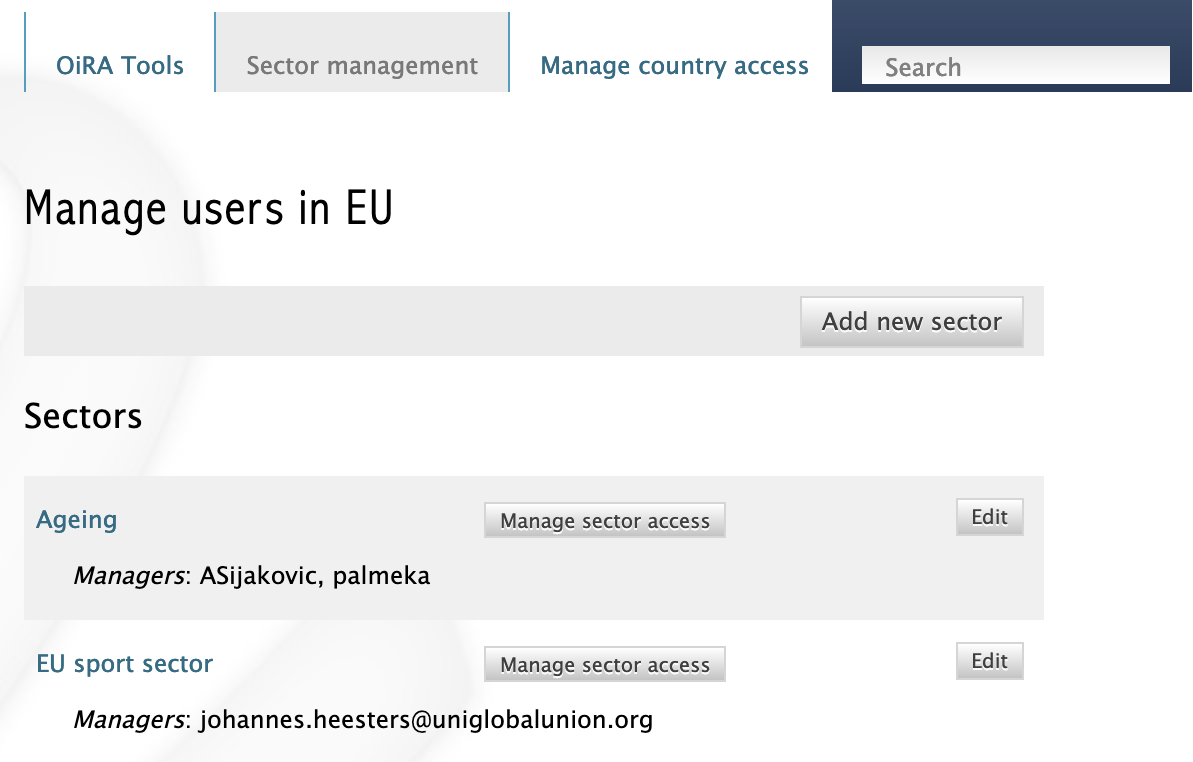
Task: Edit the Ageing sector
Action: pyautogui.click(x=989, y=517)
